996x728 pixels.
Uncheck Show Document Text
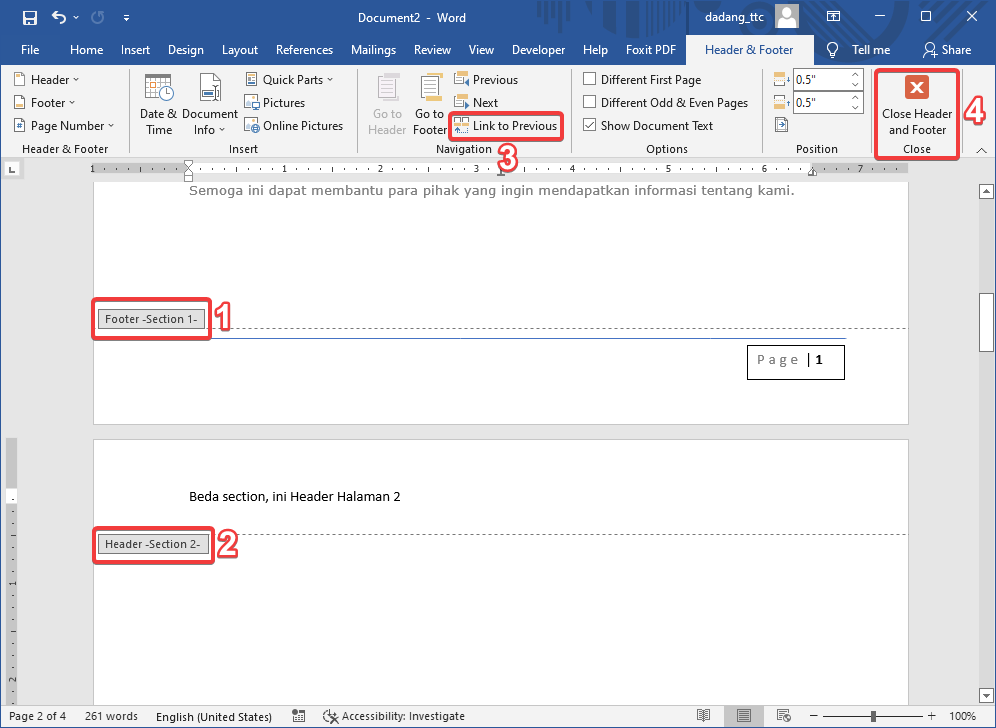(590, 126)
